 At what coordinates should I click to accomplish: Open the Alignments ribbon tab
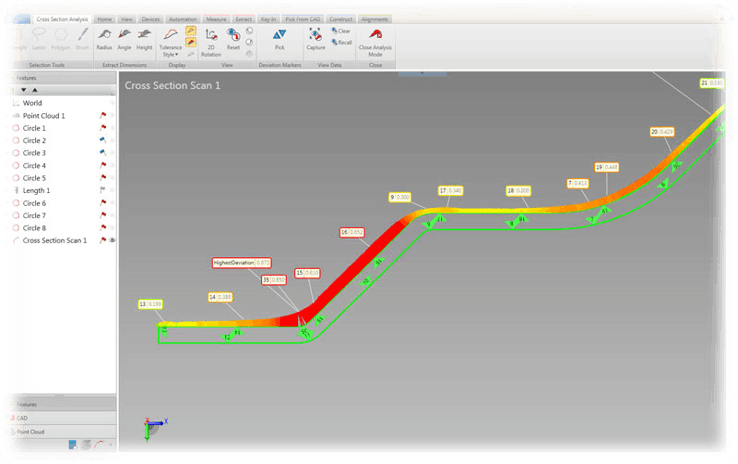(375, 19)
